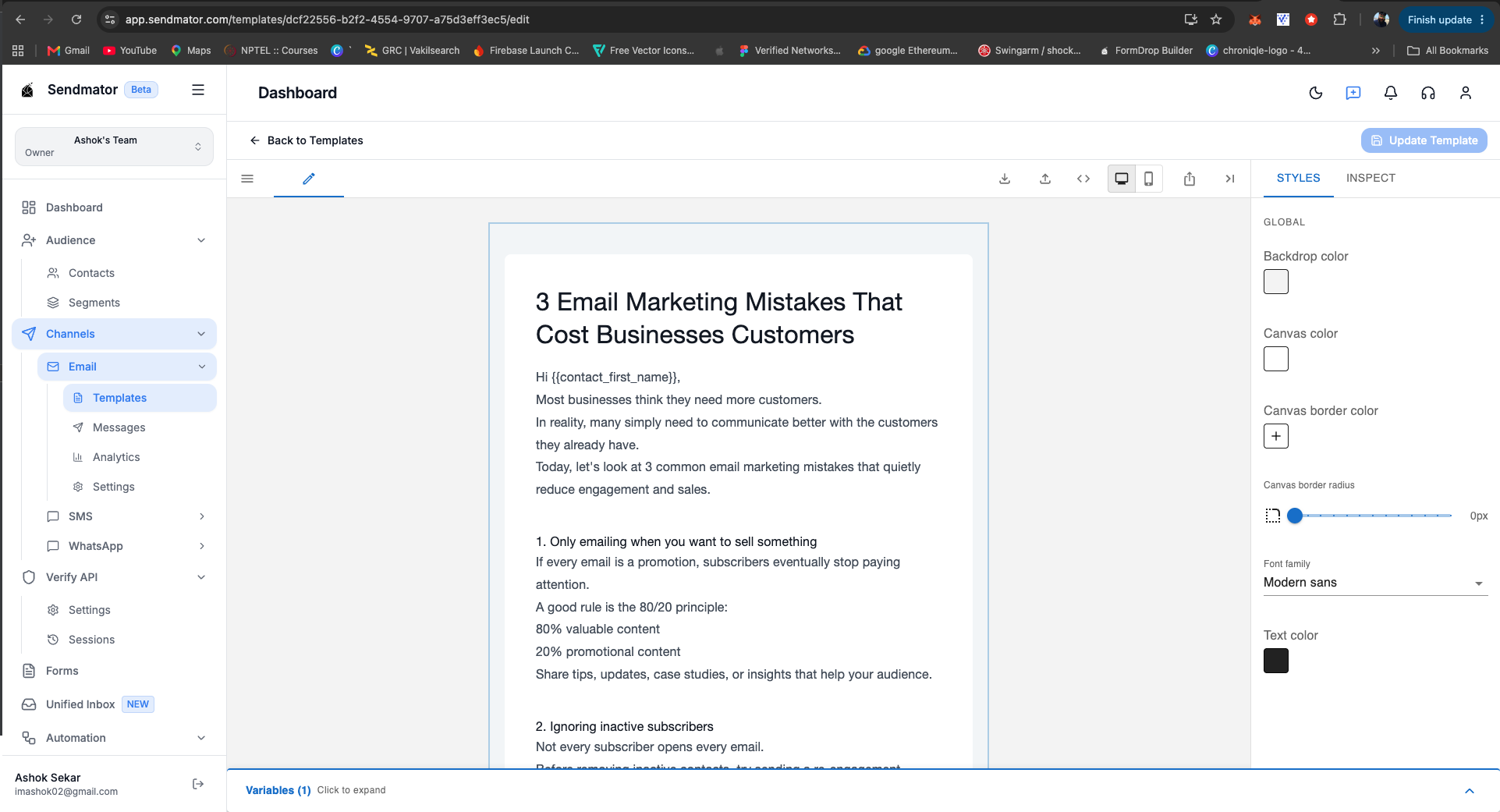
Task: Open Contacts page
Action: [91, 273]
